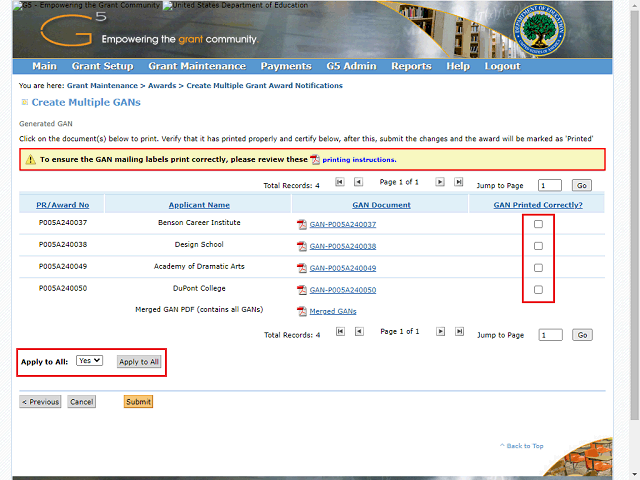Open the Grant Maintenance menu
640x480 pixels.
197,66
